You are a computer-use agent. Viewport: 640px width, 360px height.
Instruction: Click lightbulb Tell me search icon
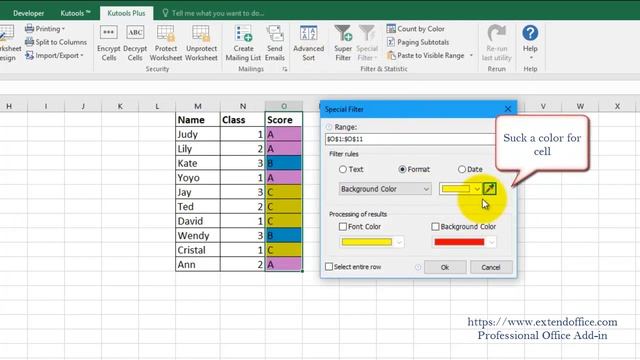(165, 13)
